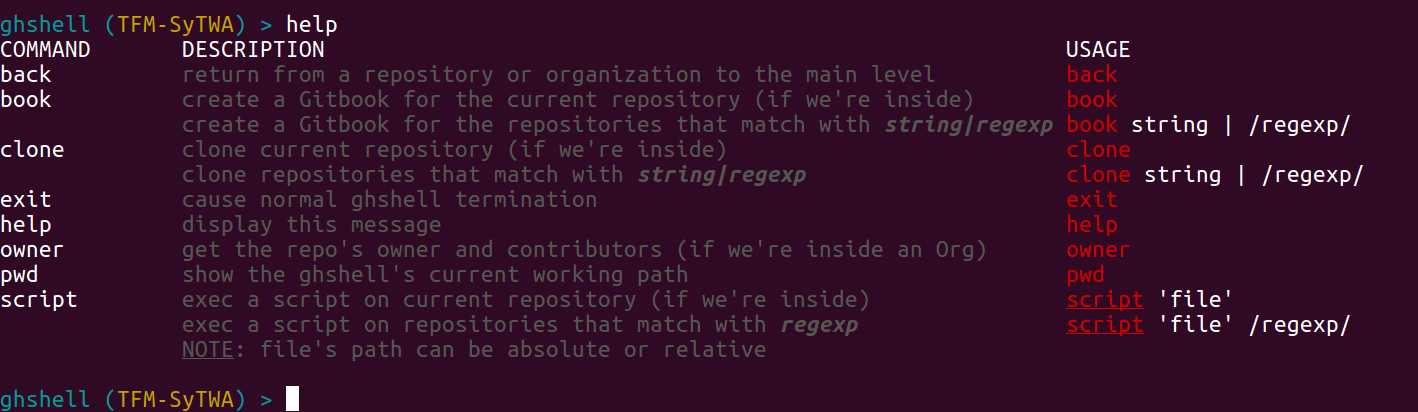The height and width of the screenshot is (412, 1418).
Task: Click the bold 'string|regexp' in the book description
Action: click(970, 124)
